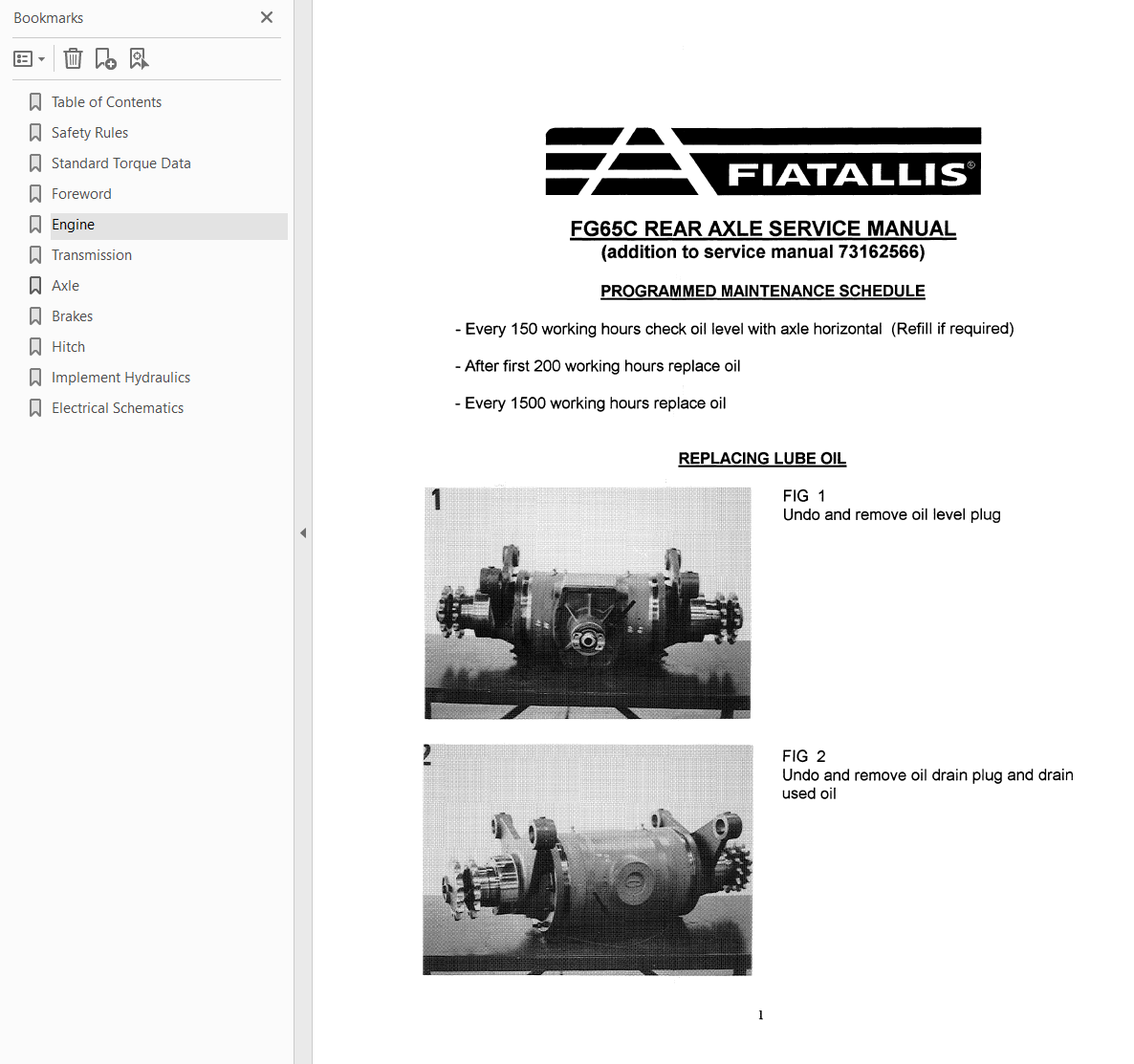Click the 'Every 150 working hours' line
Image resolution: width=1134 pixels, height=1064 pixels.
point(734,329)
